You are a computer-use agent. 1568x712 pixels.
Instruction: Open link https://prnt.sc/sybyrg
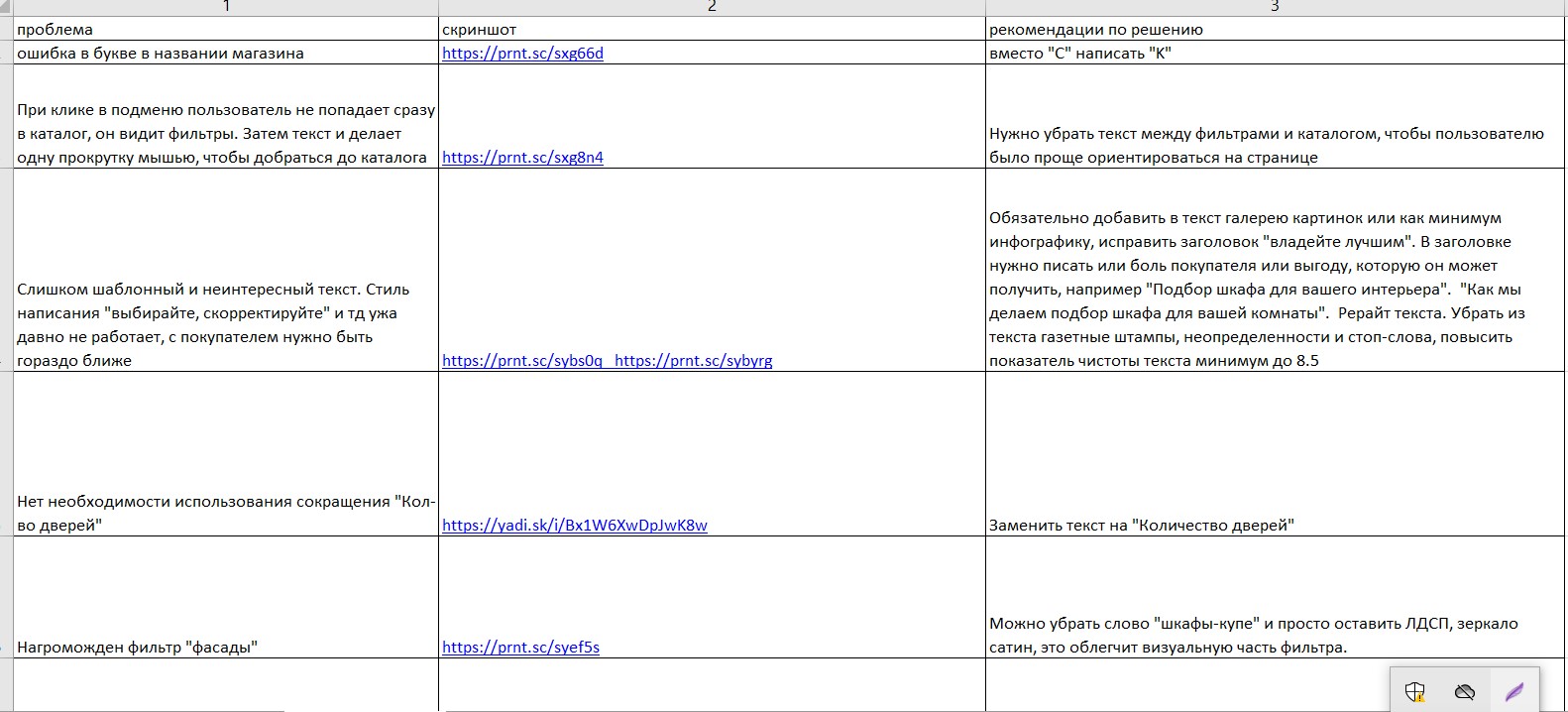tap(693, 361)
